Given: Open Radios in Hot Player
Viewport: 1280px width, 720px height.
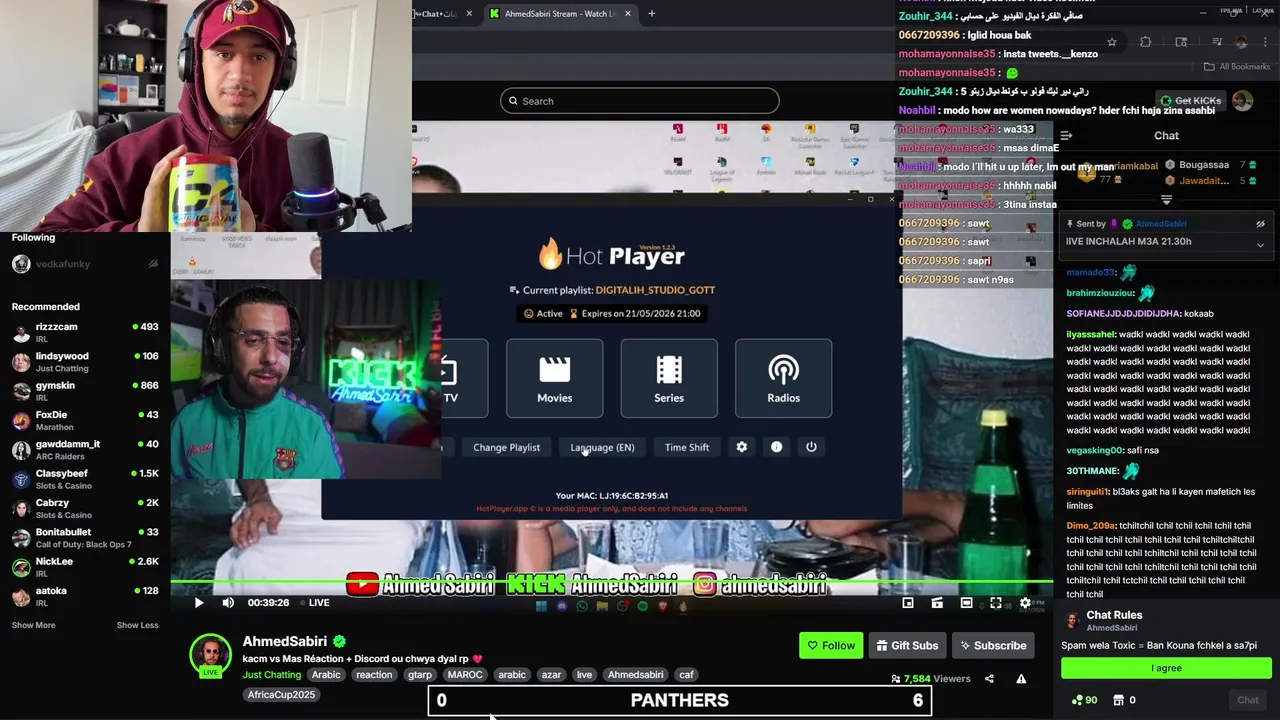Looking at the screenshot, I should [783, 377].
